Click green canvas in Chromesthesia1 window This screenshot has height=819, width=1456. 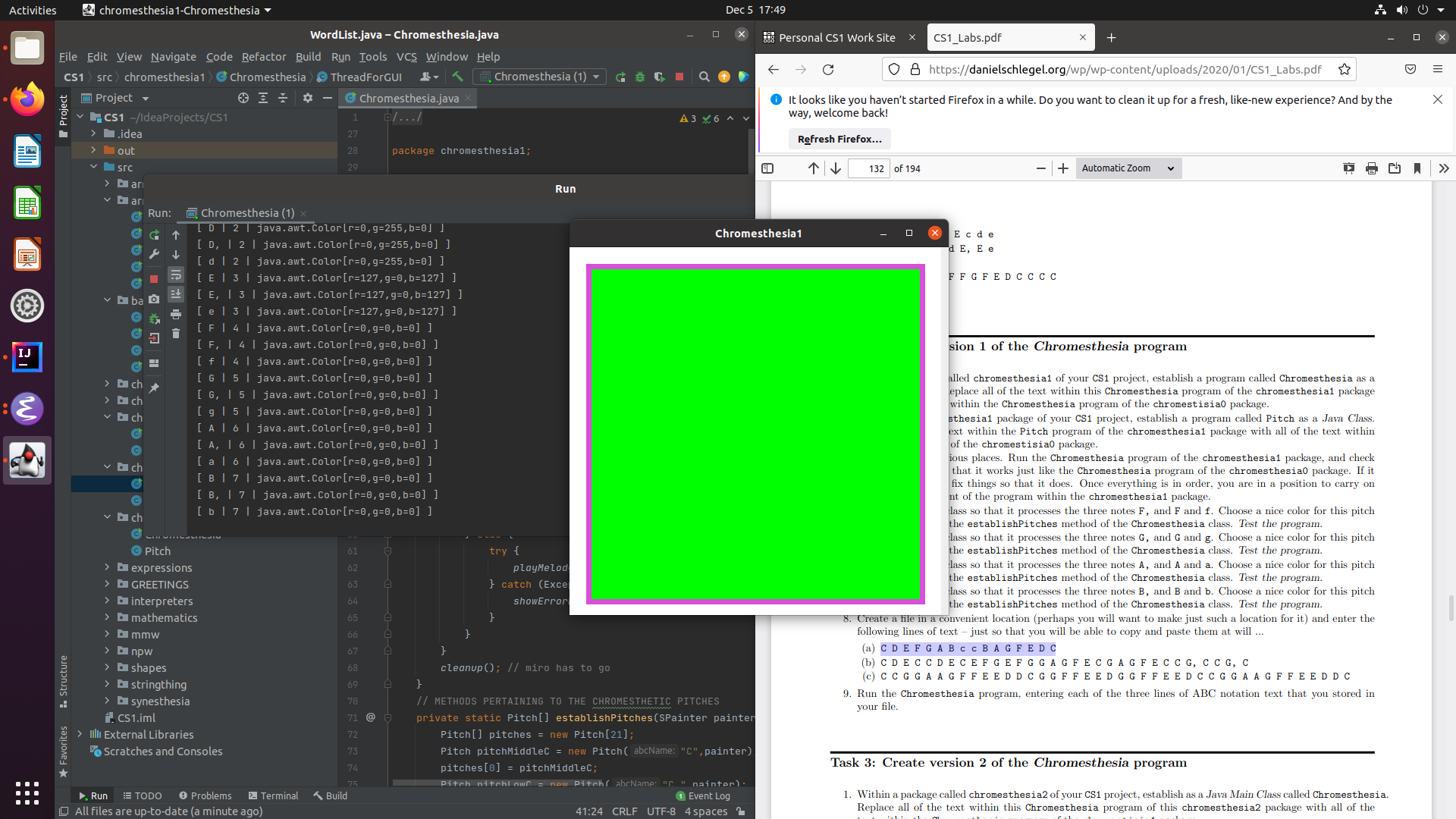tap(755, 434)
